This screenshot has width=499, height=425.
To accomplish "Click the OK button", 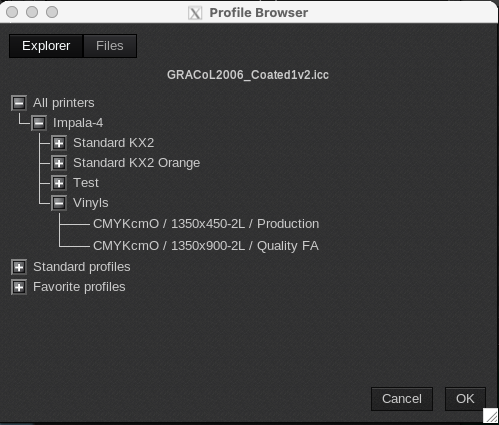I will pyautogui.click(x=465, y=399).
